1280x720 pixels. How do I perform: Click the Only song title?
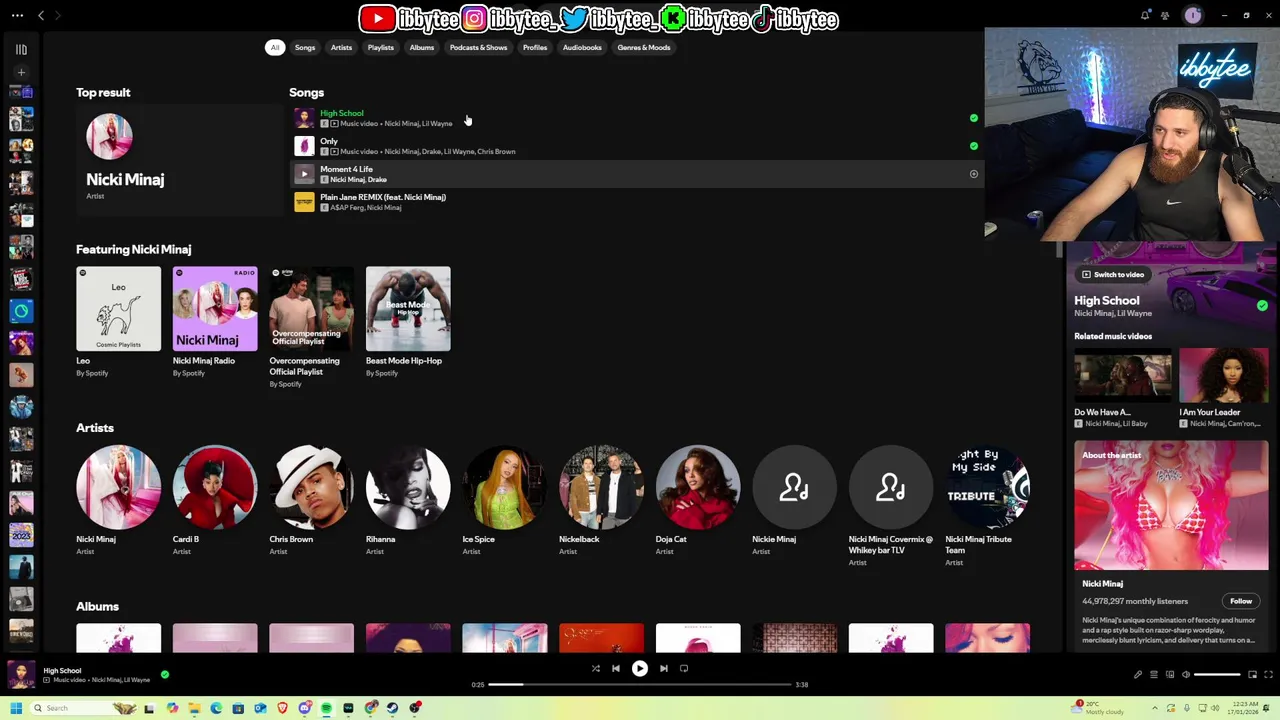pyautogui.click(x=329, y=141)
